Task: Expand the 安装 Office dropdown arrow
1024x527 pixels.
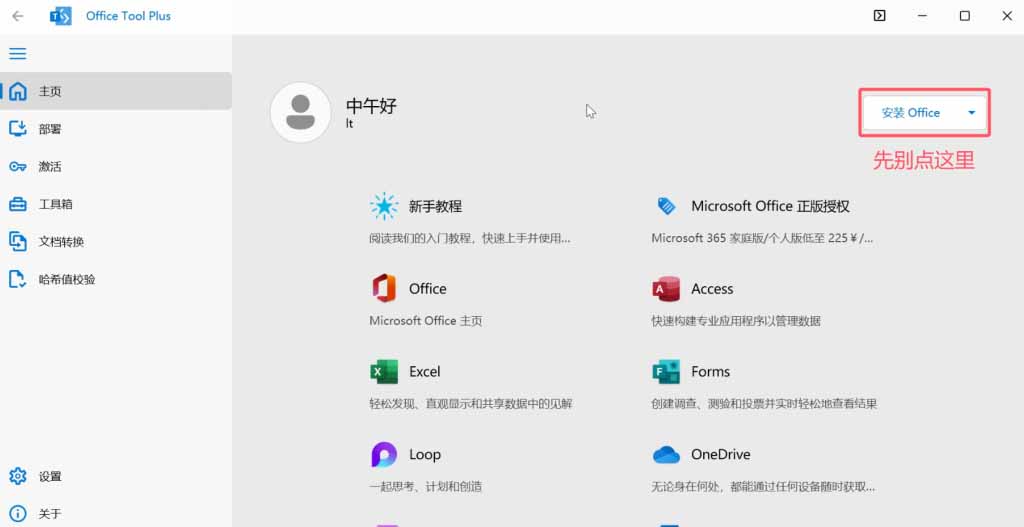Action: (971, 113)
